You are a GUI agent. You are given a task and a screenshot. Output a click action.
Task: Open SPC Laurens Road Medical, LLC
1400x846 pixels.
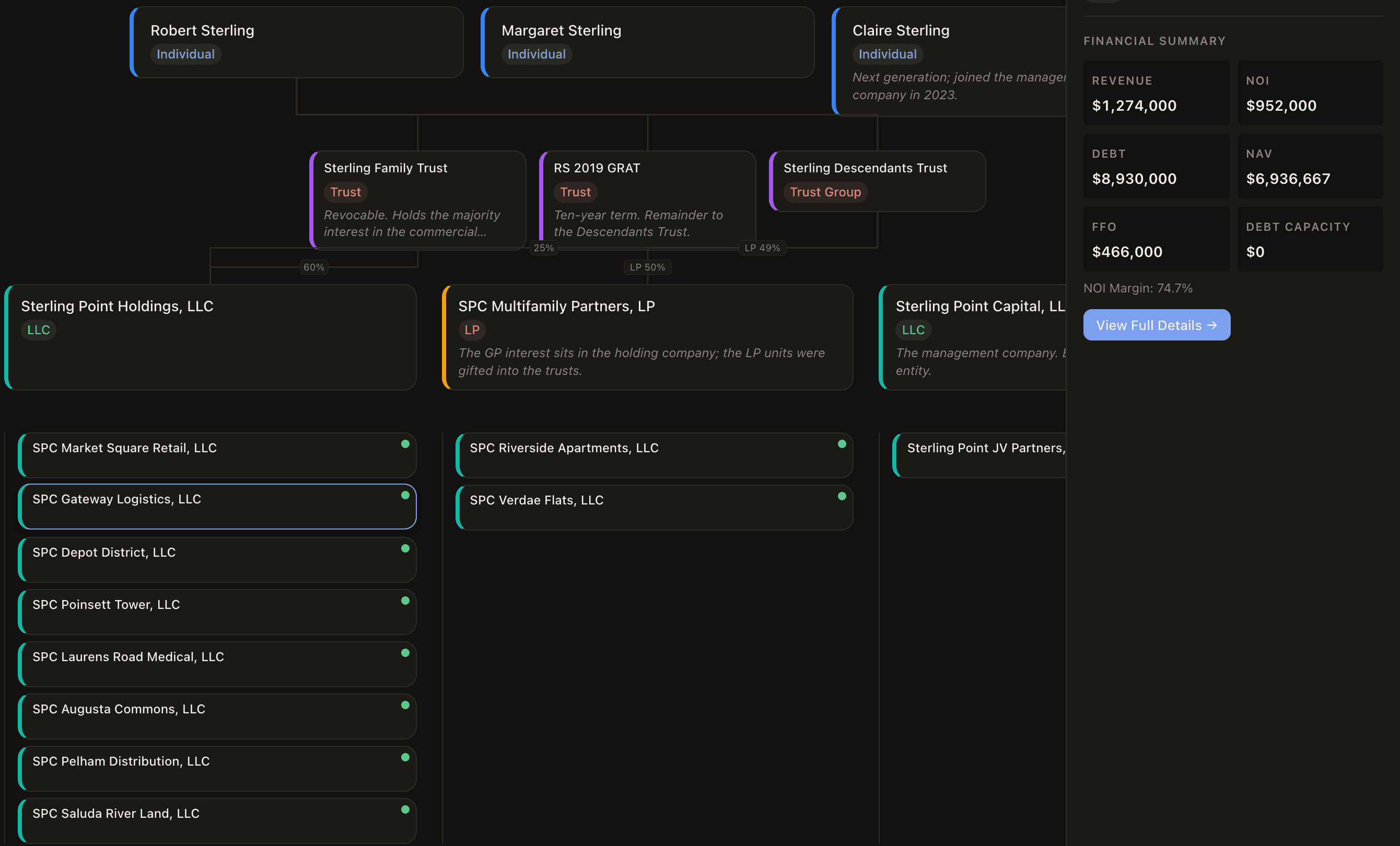[x=217, y=664]
